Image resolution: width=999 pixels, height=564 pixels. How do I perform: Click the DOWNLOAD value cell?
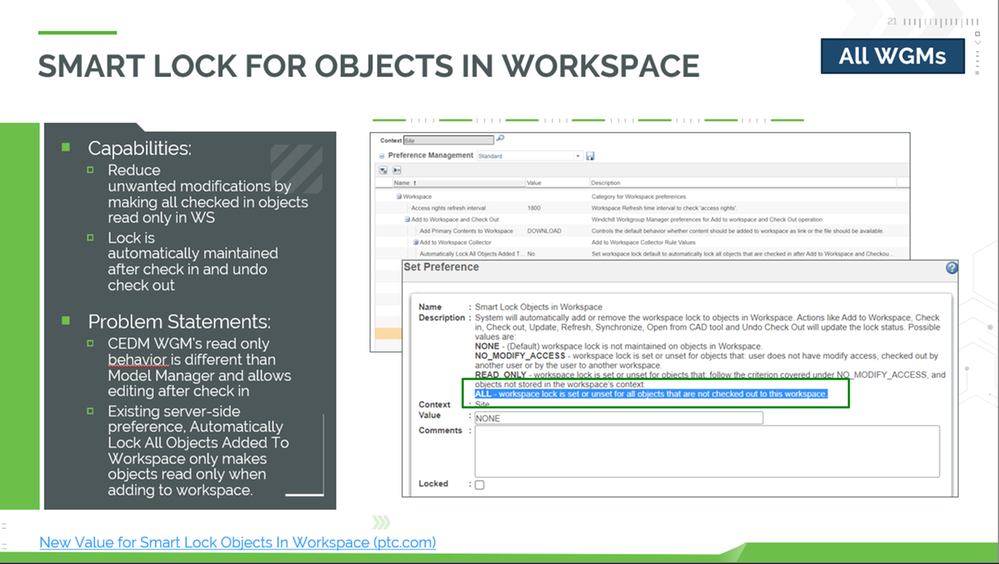pyautogui.click(x=544, y=231)
